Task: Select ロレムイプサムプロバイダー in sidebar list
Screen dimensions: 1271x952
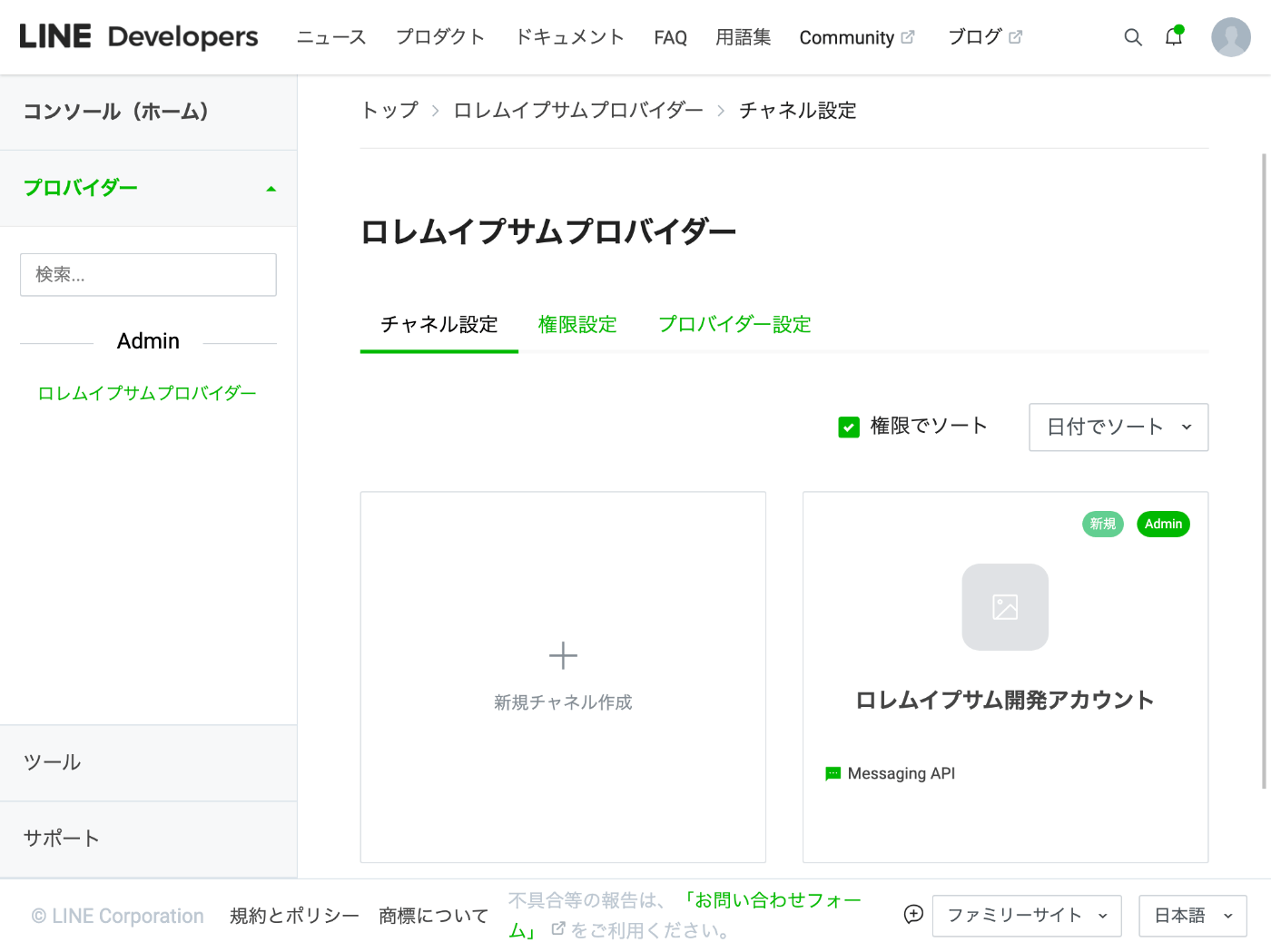Action: pos(147,393)
